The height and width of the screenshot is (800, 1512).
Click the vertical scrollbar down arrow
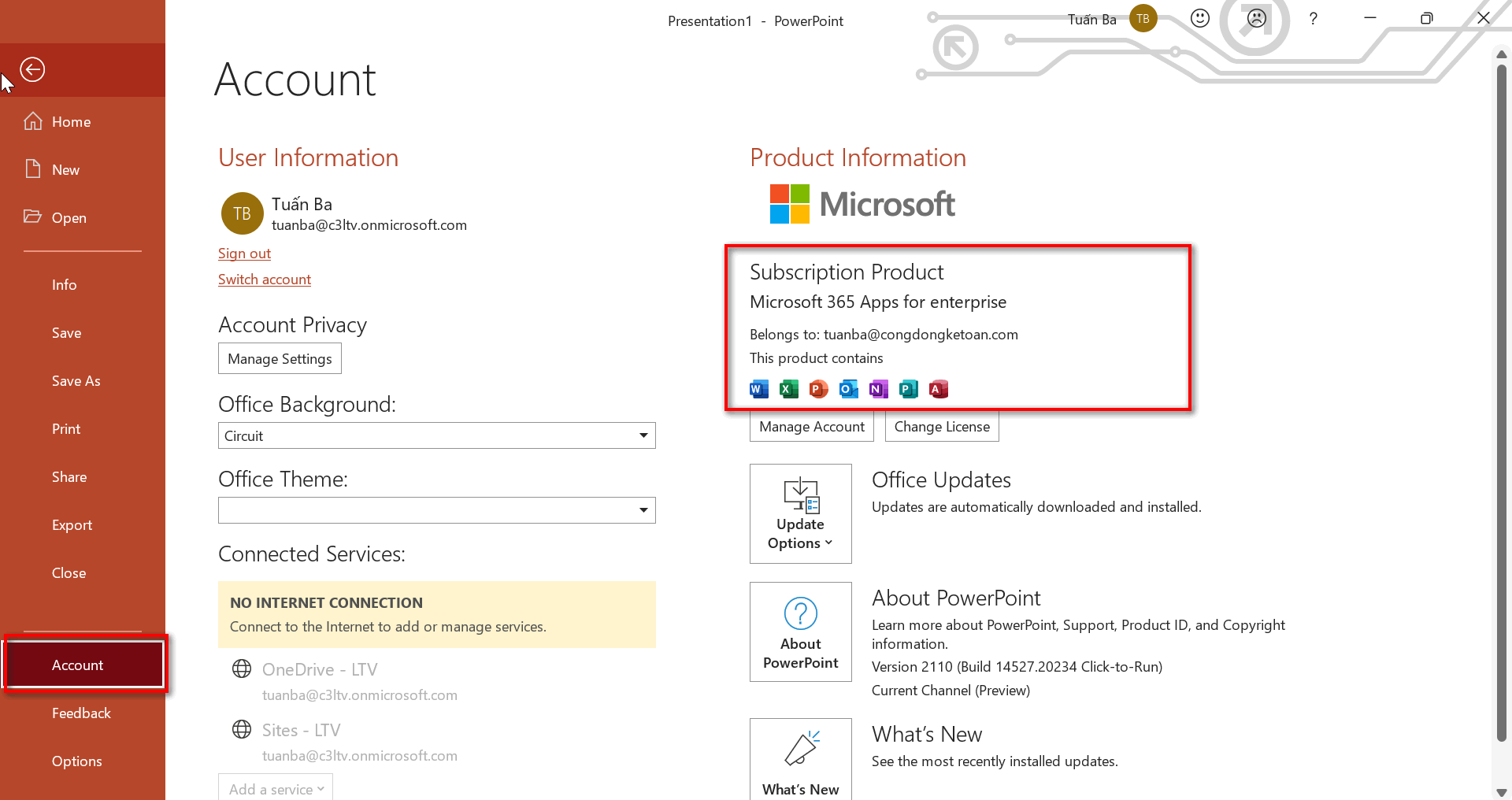pyautogui.click(x=1501, y=792)
